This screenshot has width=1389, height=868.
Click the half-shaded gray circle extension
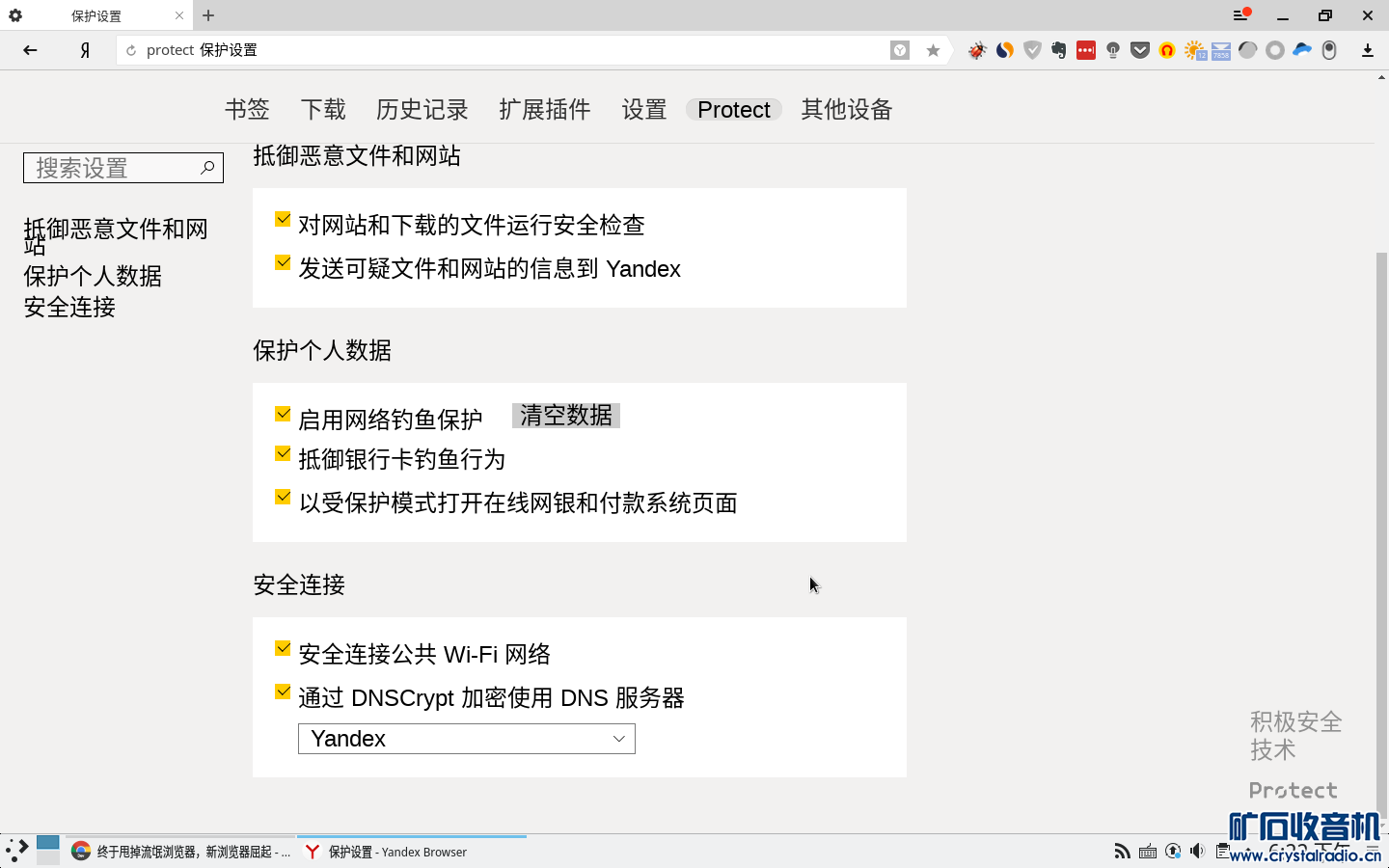1248,50
